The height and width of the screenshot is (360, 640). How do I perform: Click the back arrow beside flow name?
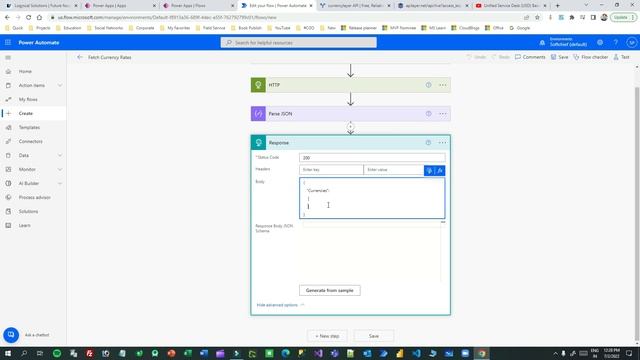point(80,57)
